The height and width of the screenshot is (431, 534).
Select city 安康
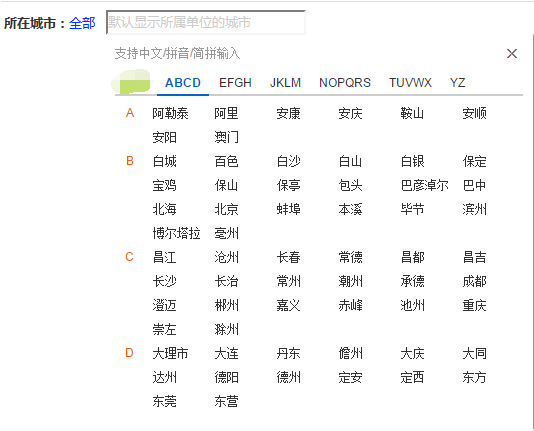tap(288, 113)
